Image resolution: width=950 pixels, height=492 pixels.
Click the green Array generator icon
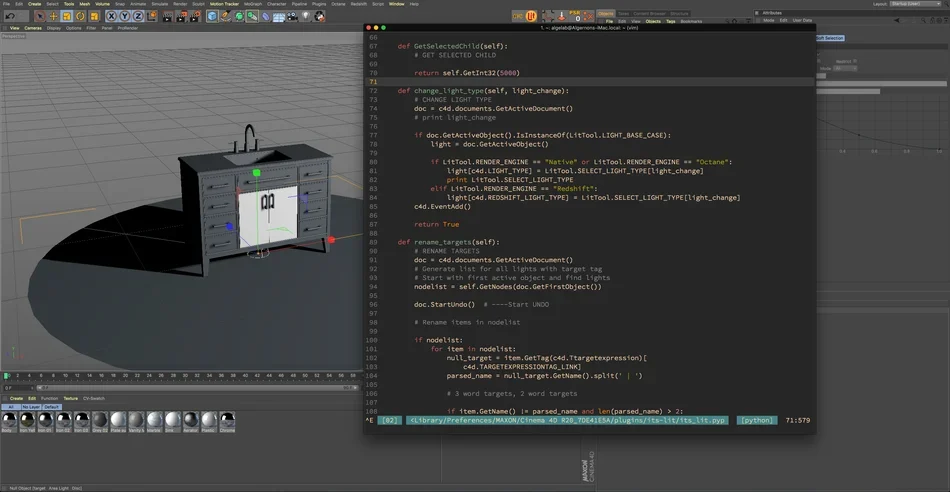[x=252, y=16]
